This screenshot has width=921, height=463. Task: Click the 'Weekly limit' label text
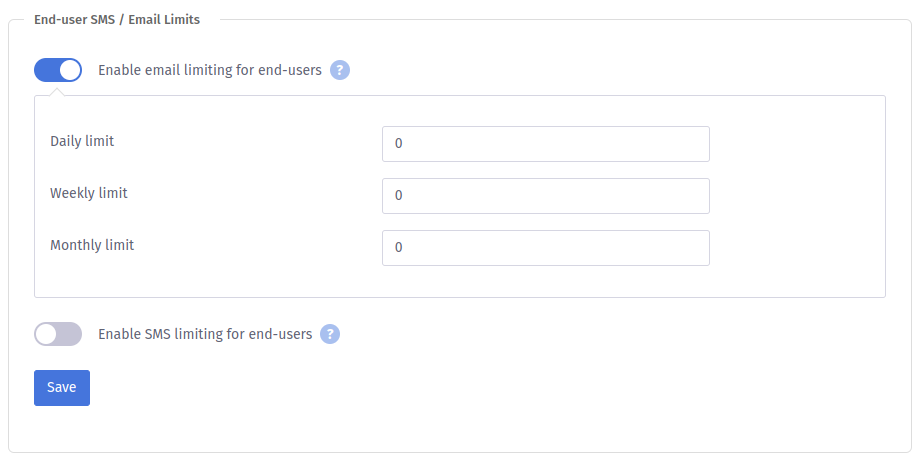[89, 193]
